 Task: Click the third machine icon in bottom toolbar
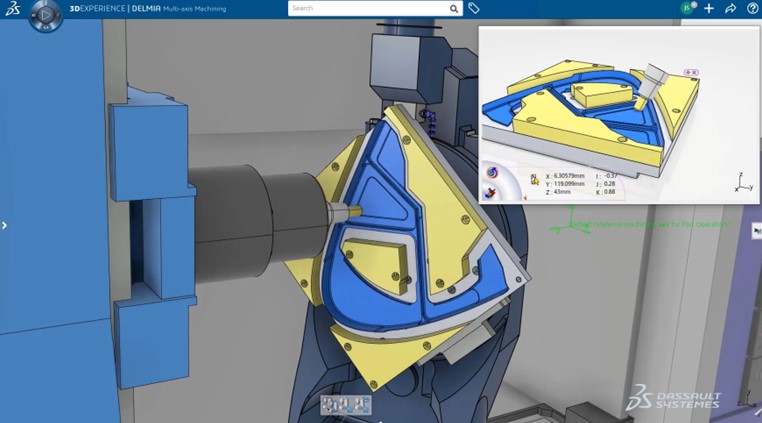coord(361,405)
